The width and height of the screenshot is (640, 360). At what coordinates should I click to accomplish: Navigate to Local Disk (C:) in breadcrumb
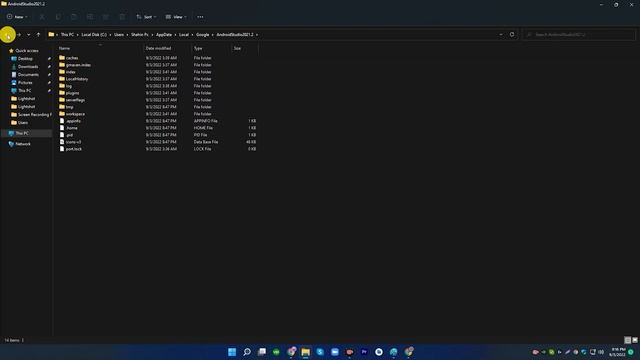(94, 35)
